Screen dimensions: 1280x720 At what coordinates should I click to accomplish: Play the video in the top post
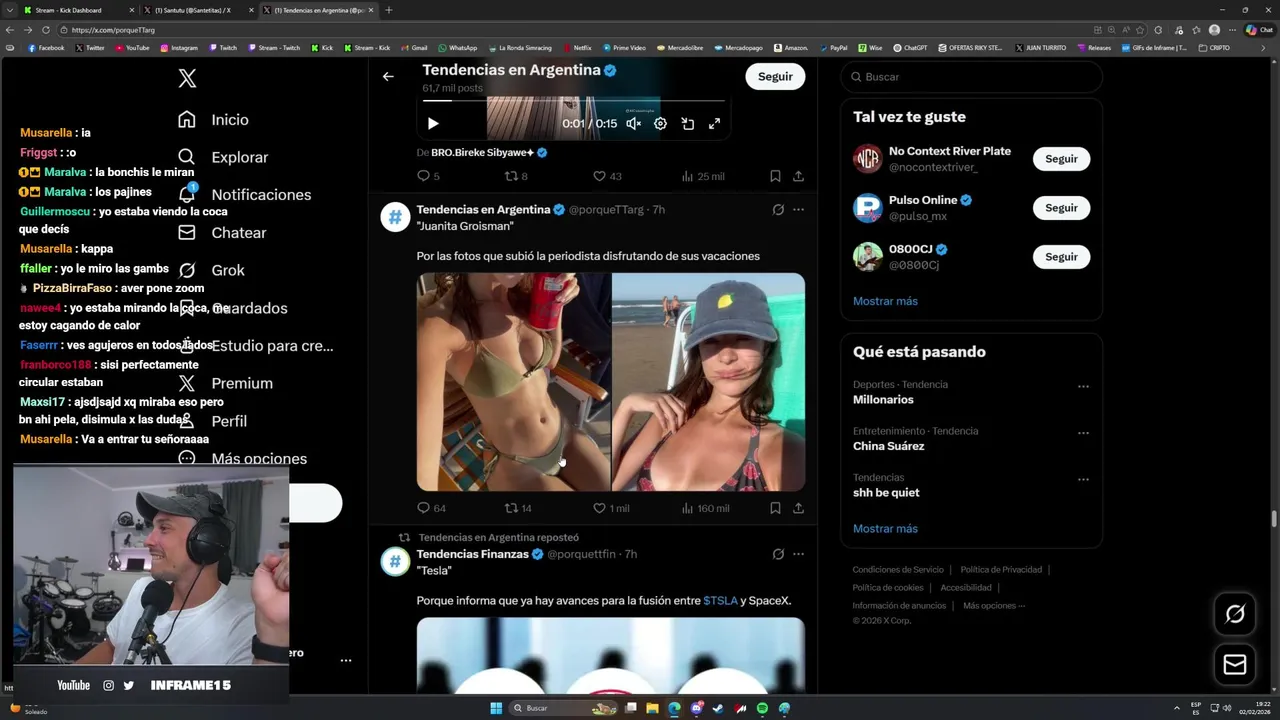433,124
